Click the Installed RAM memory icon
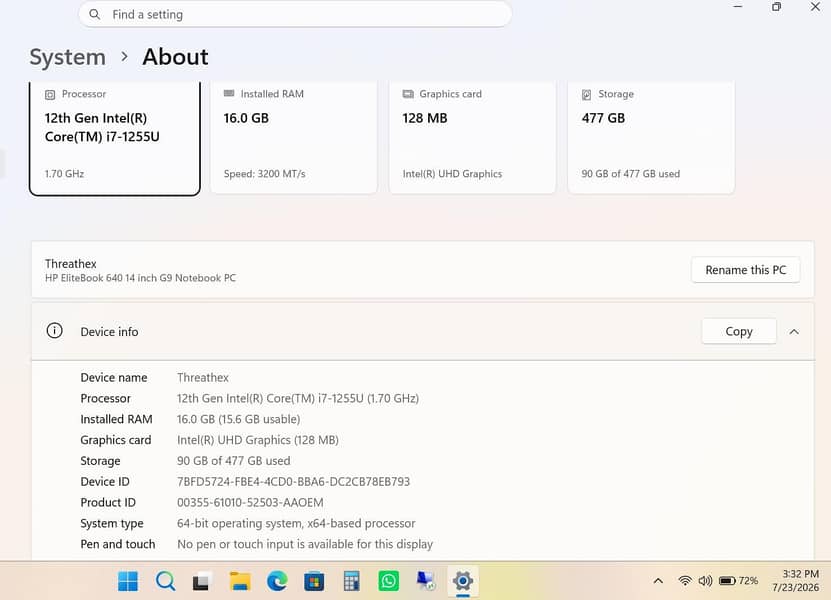831x600 pixels. (x=229, y=94)
